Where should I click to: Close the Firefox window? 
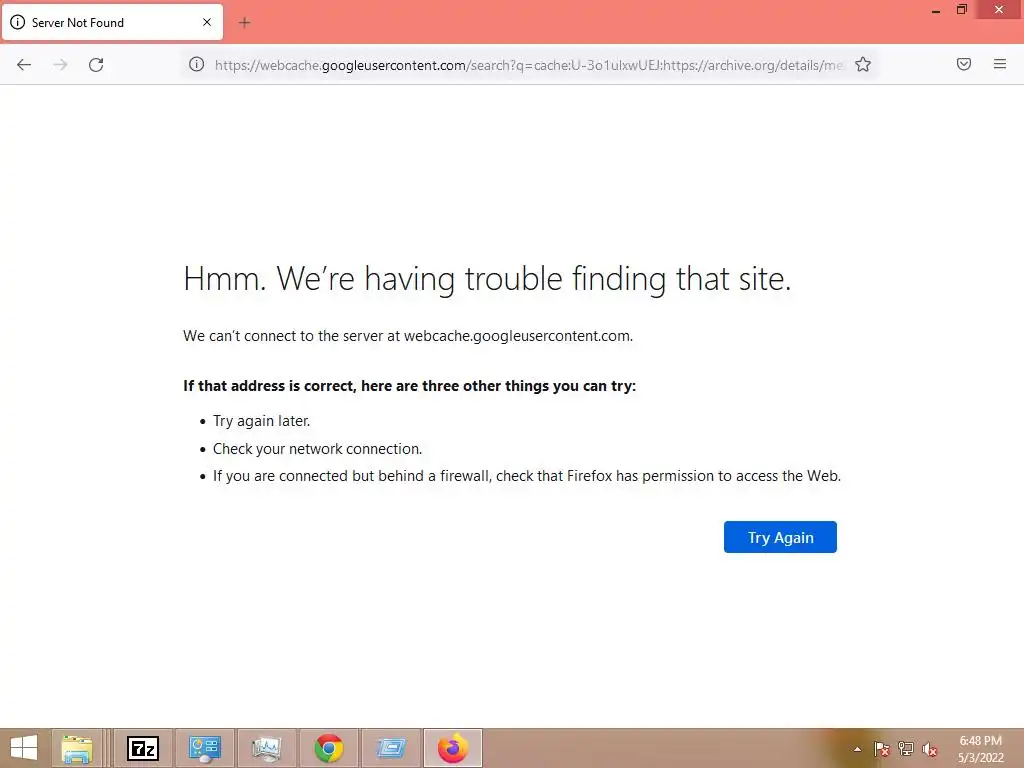[x=999, y=10]
